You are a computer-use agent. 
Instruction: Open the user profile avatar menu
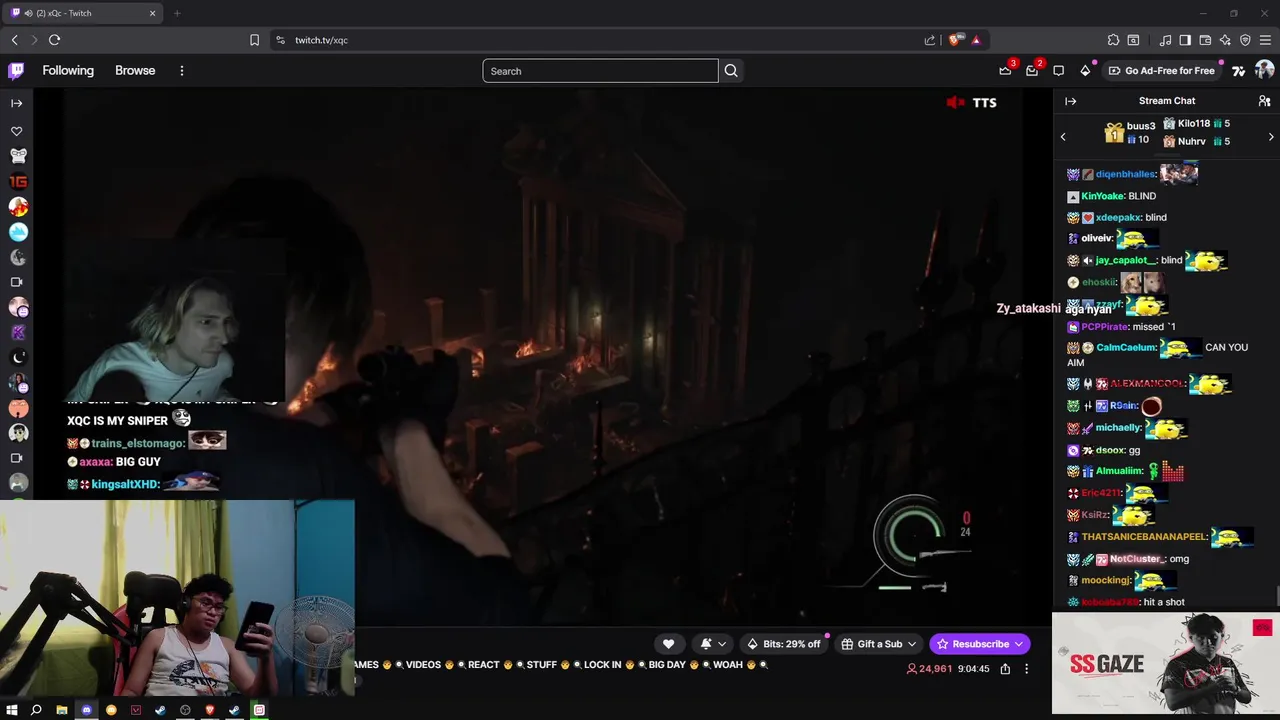coord(1265,70)
